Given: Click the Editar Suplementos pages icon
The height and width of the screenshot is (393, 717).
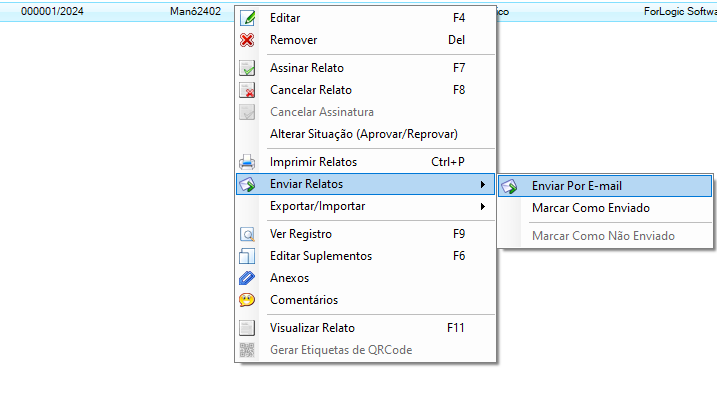Looking at the screenshot, I should (x=247, y=256).
